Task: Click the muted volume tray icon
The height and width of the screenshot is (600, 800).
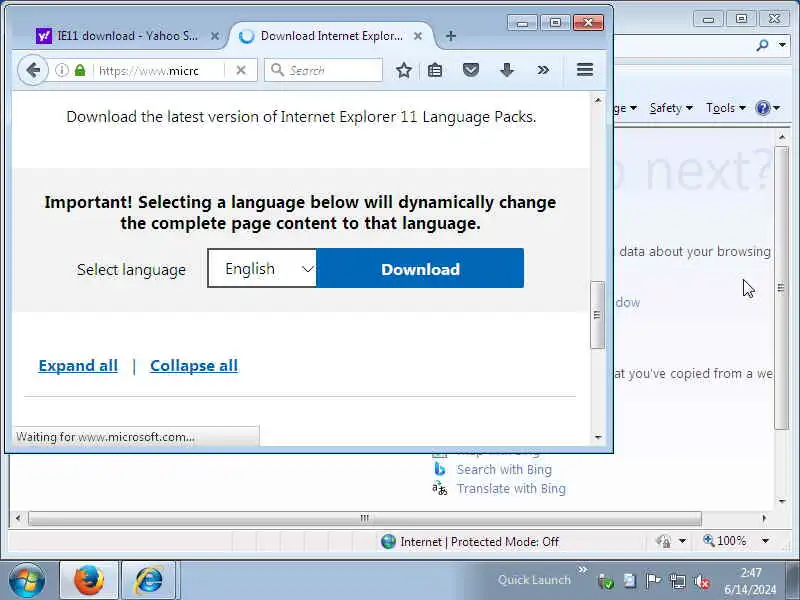Action: point(702,581)
